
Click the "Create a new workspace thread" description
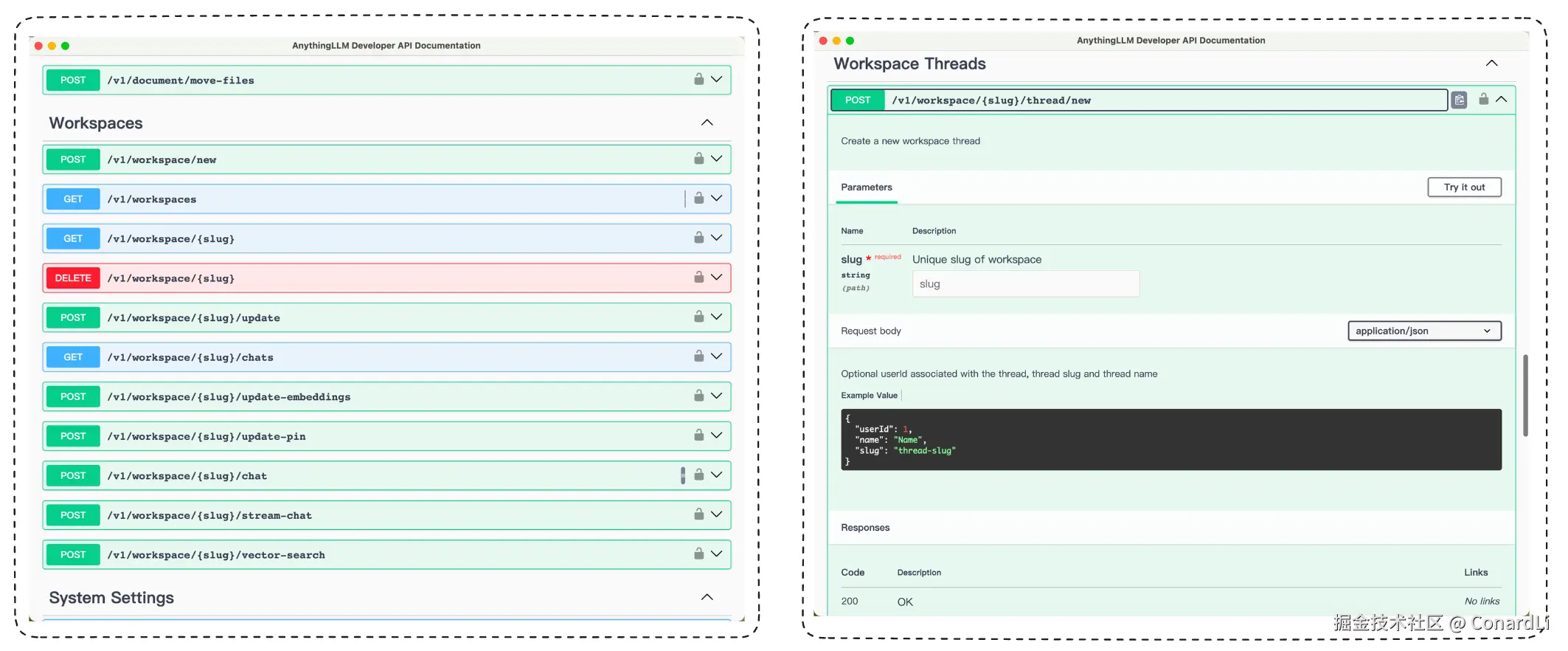pos(910,141)
